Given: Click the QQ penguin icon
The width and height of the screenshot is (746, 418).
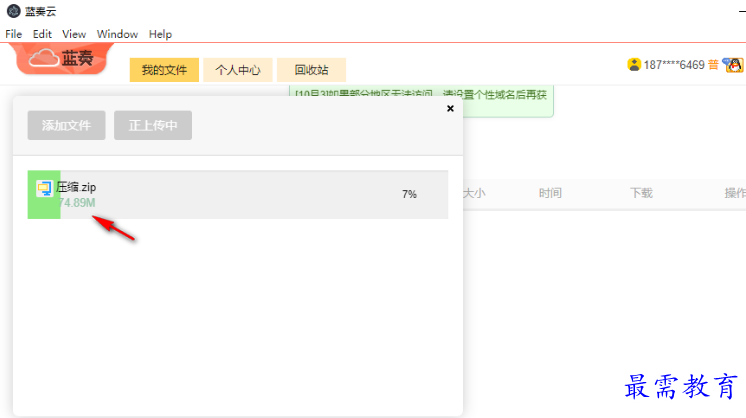Looking at the screenshot, I should [733, 65].
